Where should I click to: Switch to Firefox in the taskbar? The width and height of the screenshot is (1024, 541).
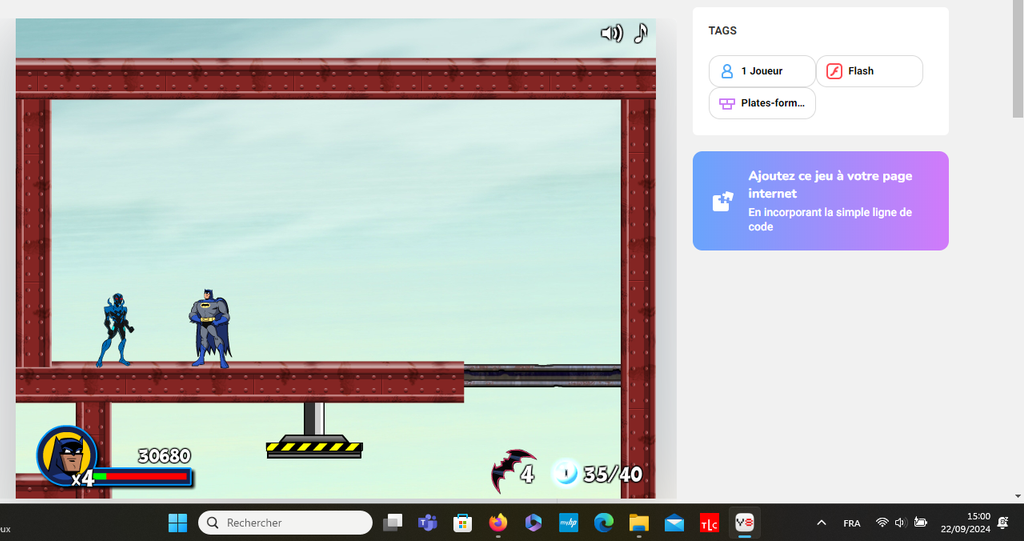[498, 523]
